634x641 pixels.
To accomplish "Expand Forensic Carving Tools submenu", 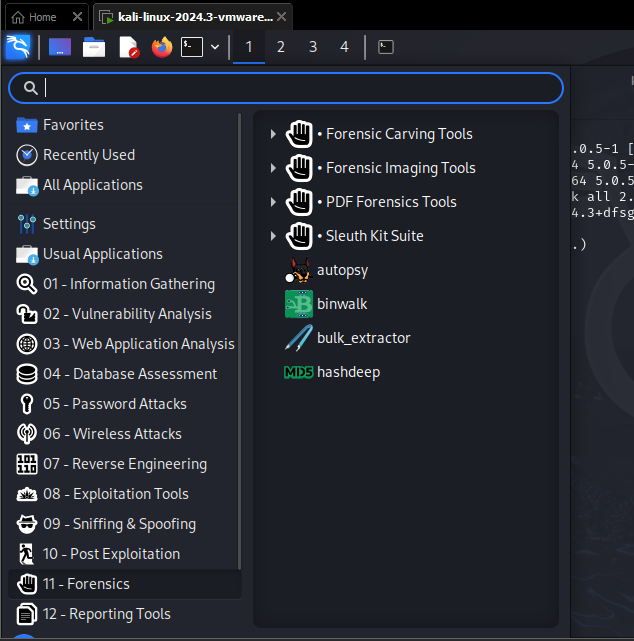I will (273, 134).
